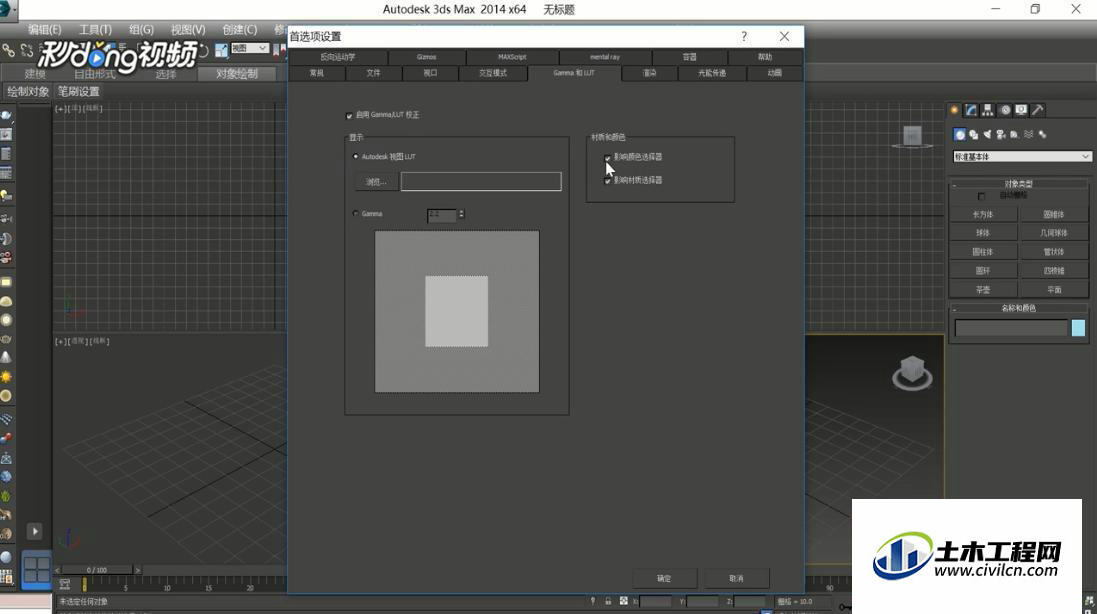Select the Shapes category icon
This screenshot has width=1097, height=614.
(x=974, y=134)
